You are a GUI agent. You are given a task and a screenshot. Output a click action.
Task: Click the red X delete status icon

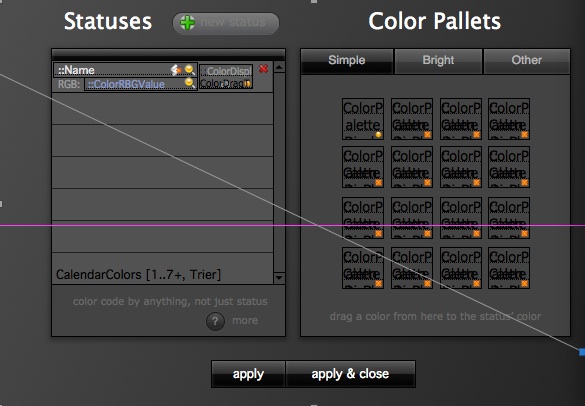pos(263,69)
